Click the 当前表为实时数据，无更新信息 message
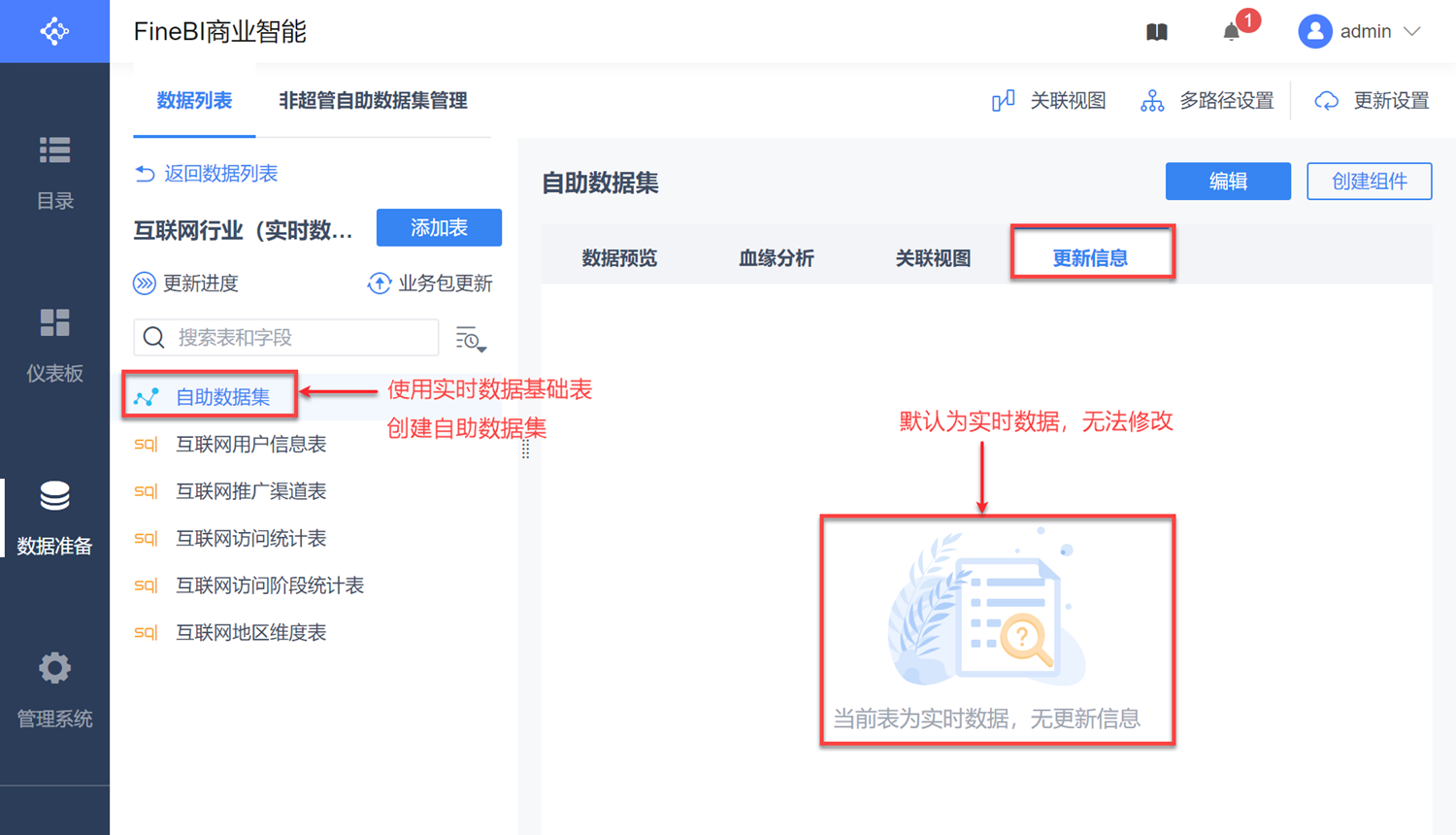1456x835 pixels. pyautogui.click(x=986, y=719)
